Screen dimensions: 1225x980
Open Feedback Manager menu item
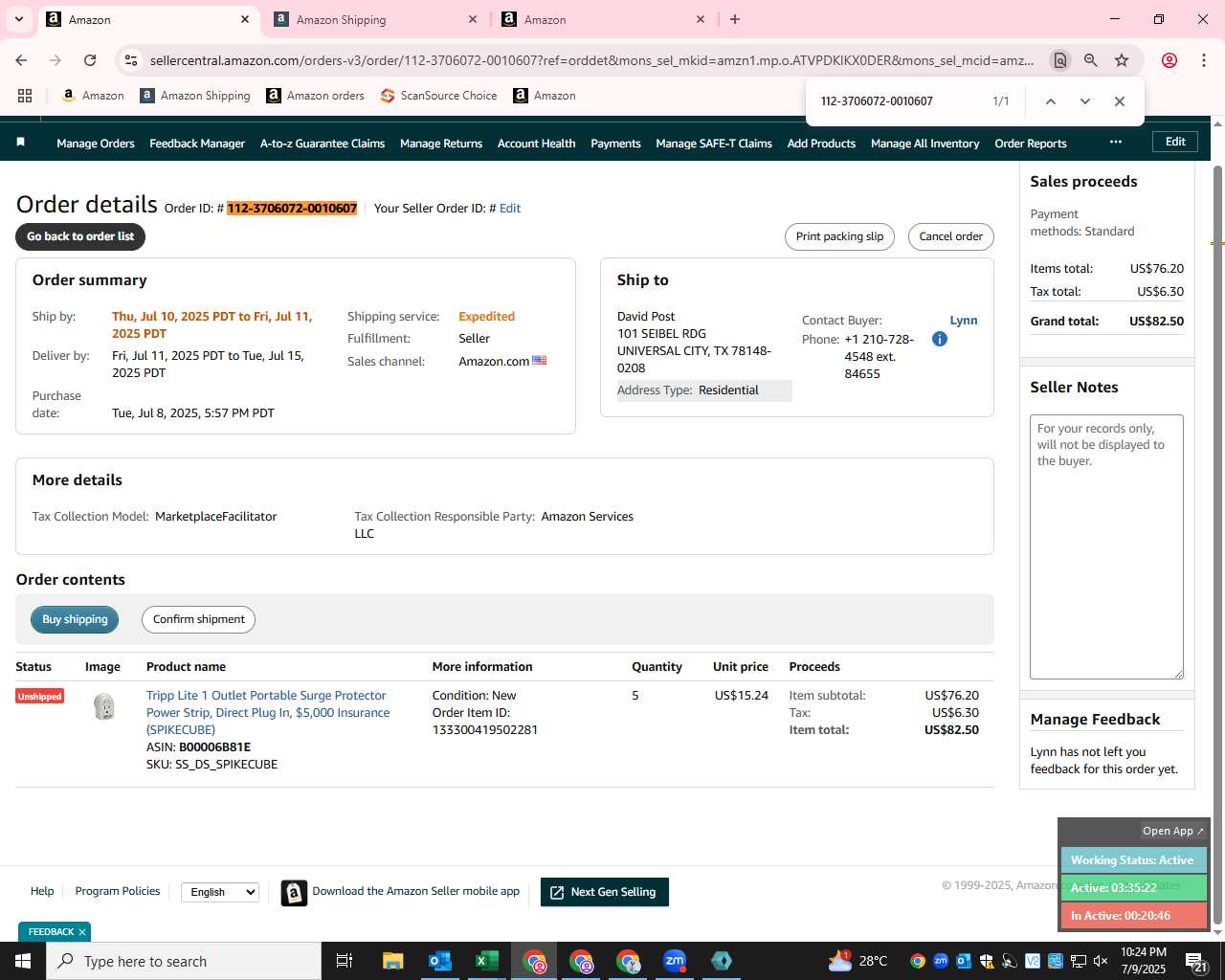coord(197,144)
